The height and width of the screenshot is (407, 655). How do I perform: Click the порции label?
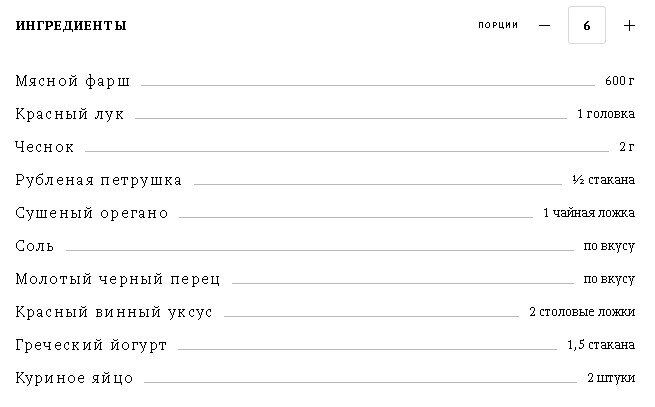(x=498, y=25)
